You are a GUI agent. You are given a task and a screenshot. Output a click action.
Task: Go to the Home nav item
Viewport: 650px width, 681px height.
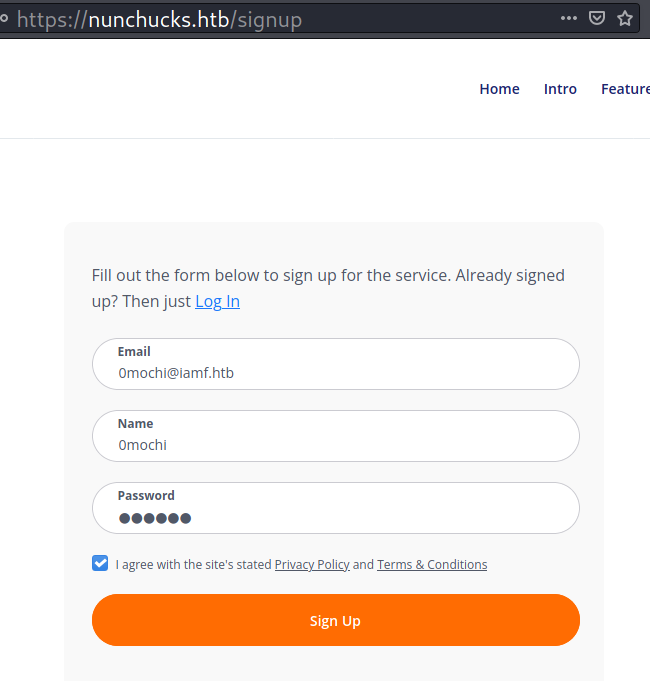point(499,89)
